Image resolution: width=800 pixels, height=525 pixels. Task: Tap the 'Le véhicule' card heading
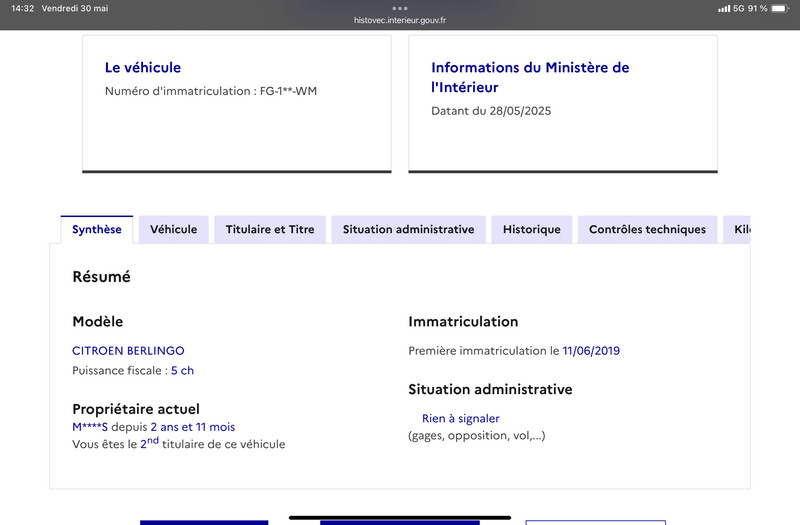(143, 67)
